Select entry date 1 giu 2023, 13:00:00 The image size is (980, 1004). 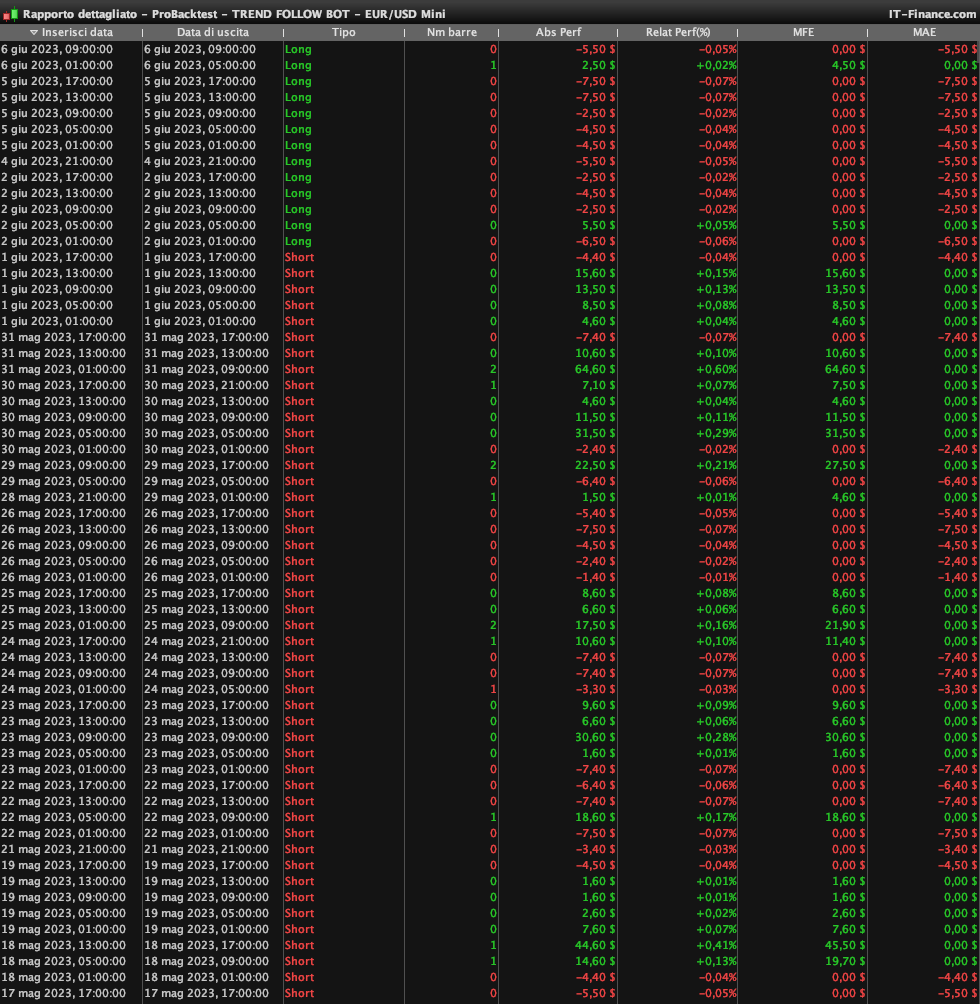coord(57,273)
